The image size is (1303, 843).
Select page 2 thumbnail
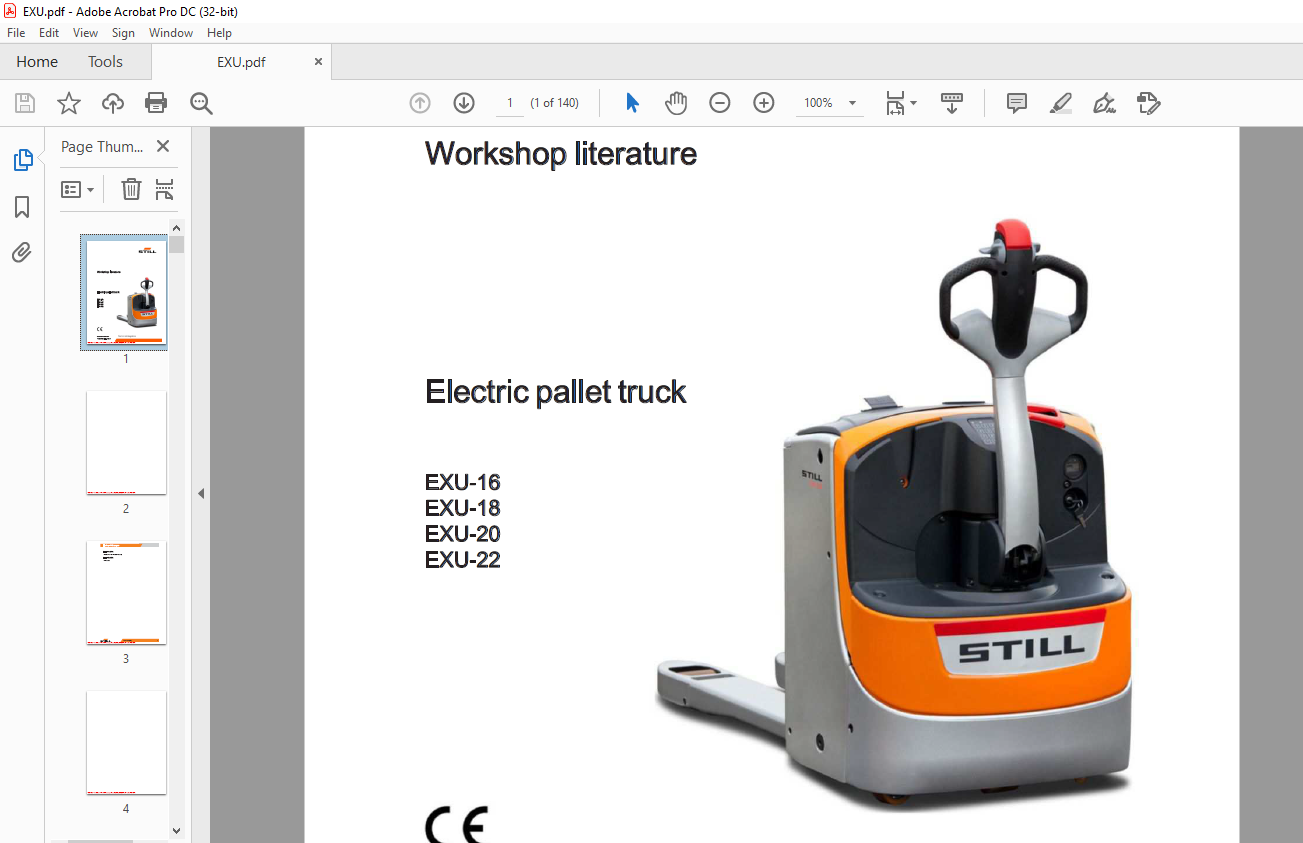pos(126,442)
